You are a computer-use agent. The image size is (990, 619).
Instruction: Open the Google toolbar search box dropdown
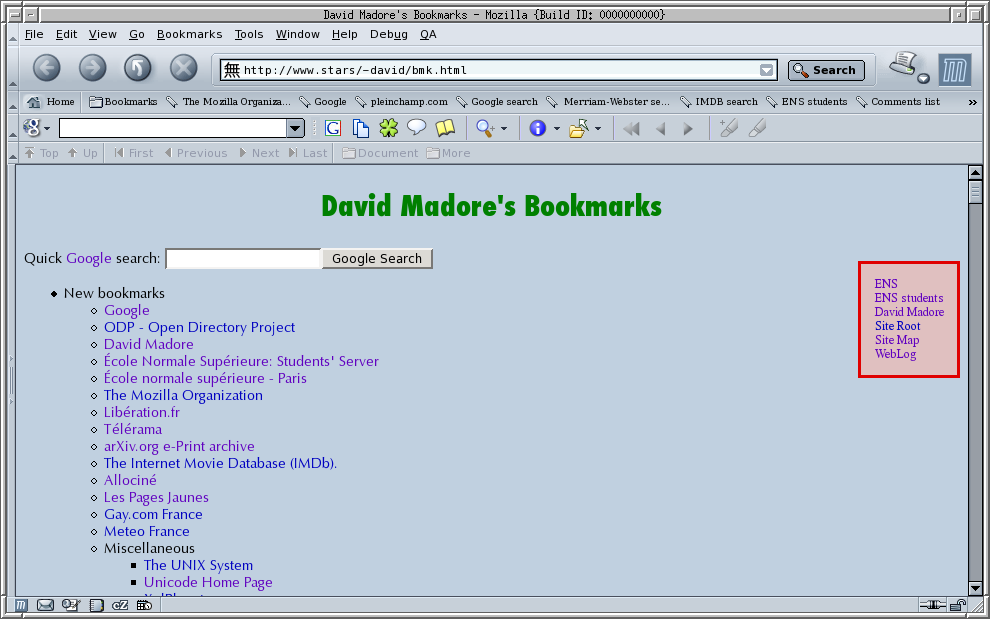pos(295,128)
